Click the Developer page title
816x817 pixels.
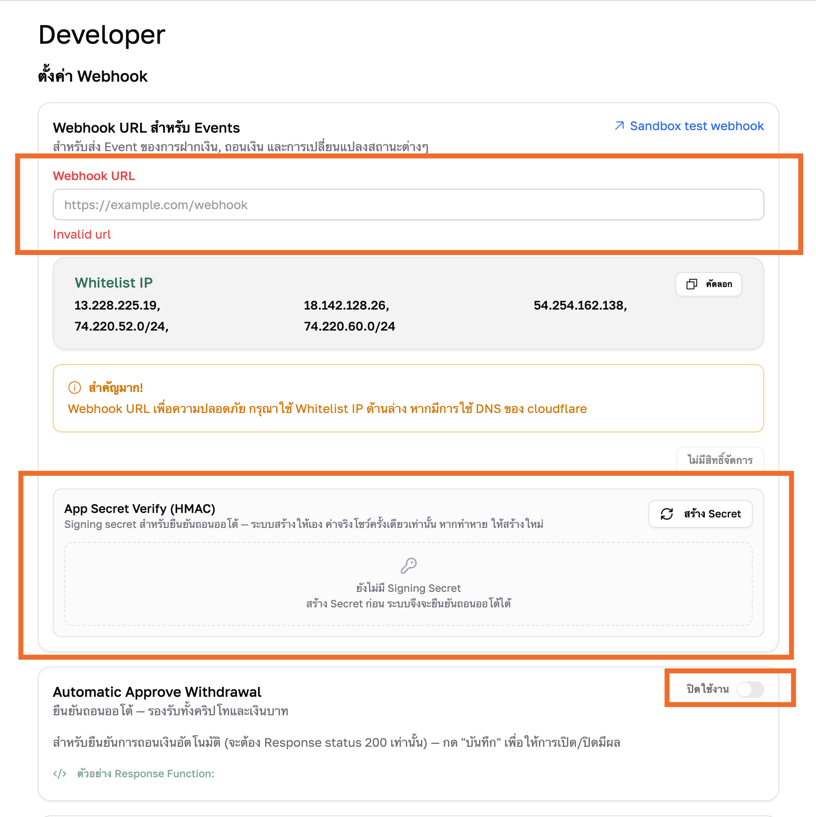pyautogui.click(x=102, y=35)
